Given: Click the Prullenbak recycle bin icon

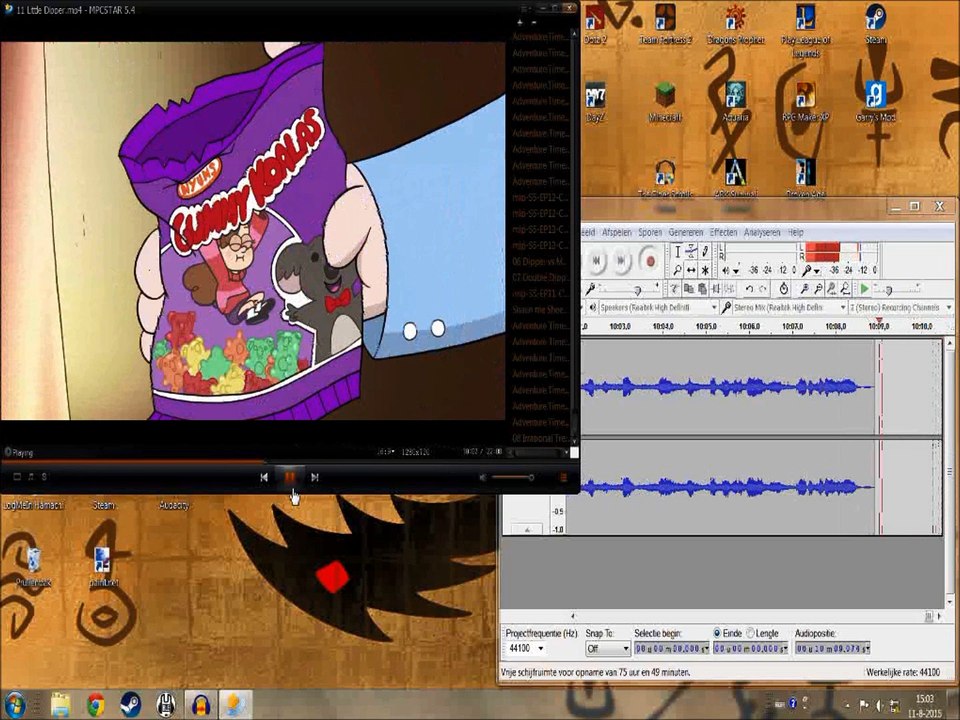Looking at the screenshot, I should pos(34,567).
